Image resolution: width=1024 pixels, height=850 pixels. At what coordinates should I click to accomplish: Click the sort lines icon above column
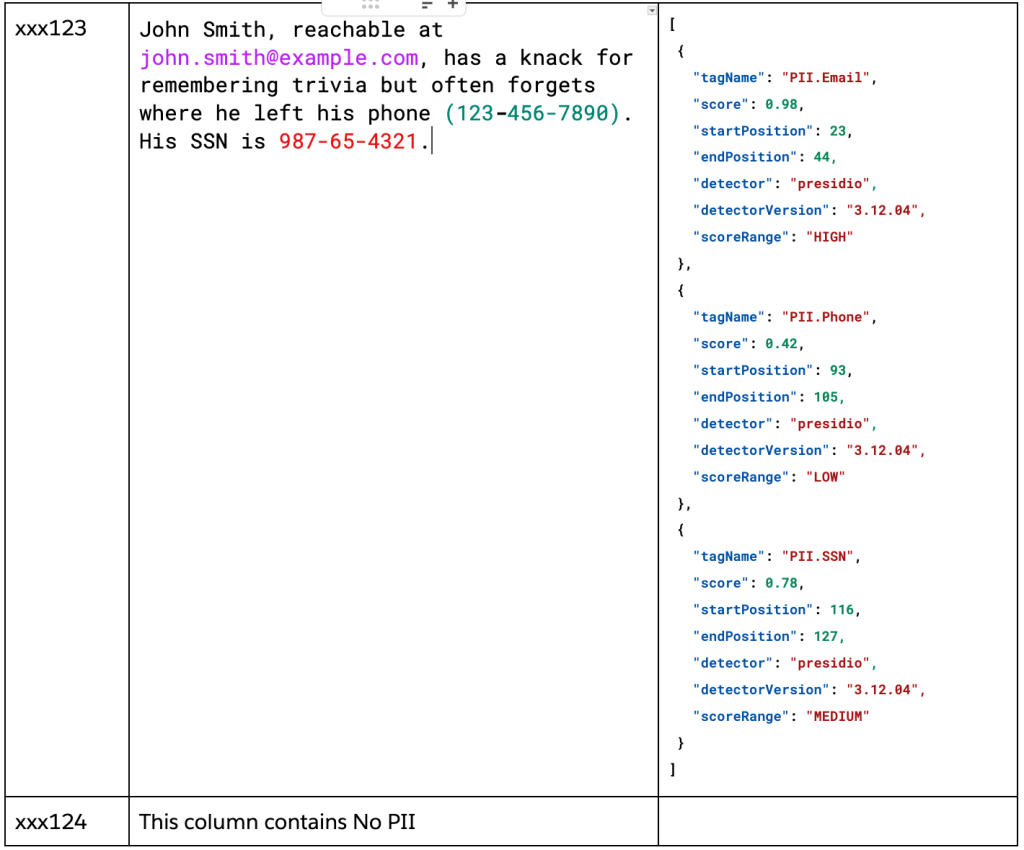[427, 4]
